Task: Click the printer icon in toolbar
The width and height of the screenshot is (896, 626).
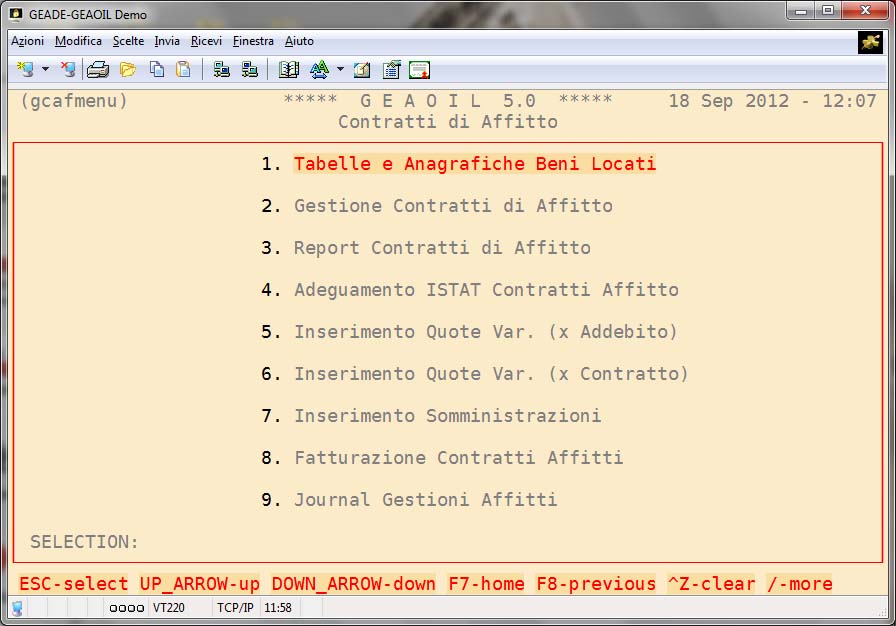Action: (97, 69)
